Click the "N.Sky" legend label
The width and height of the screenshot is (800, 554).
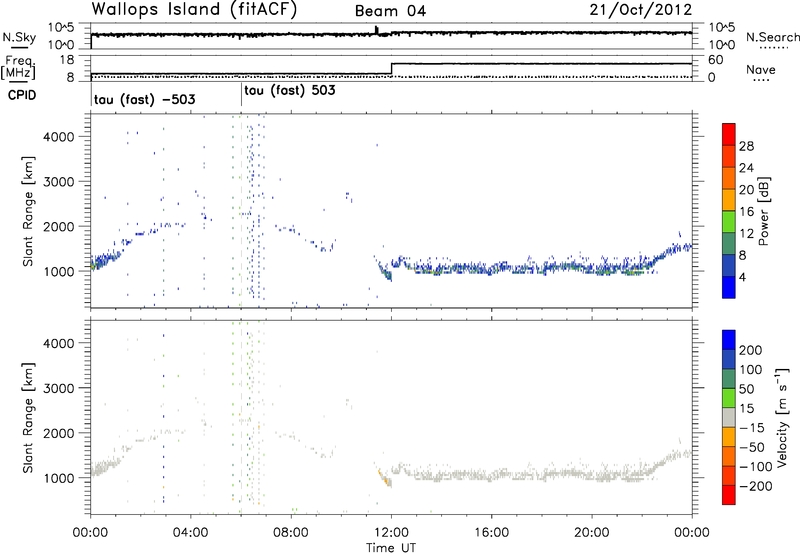[x=19, y=37]
